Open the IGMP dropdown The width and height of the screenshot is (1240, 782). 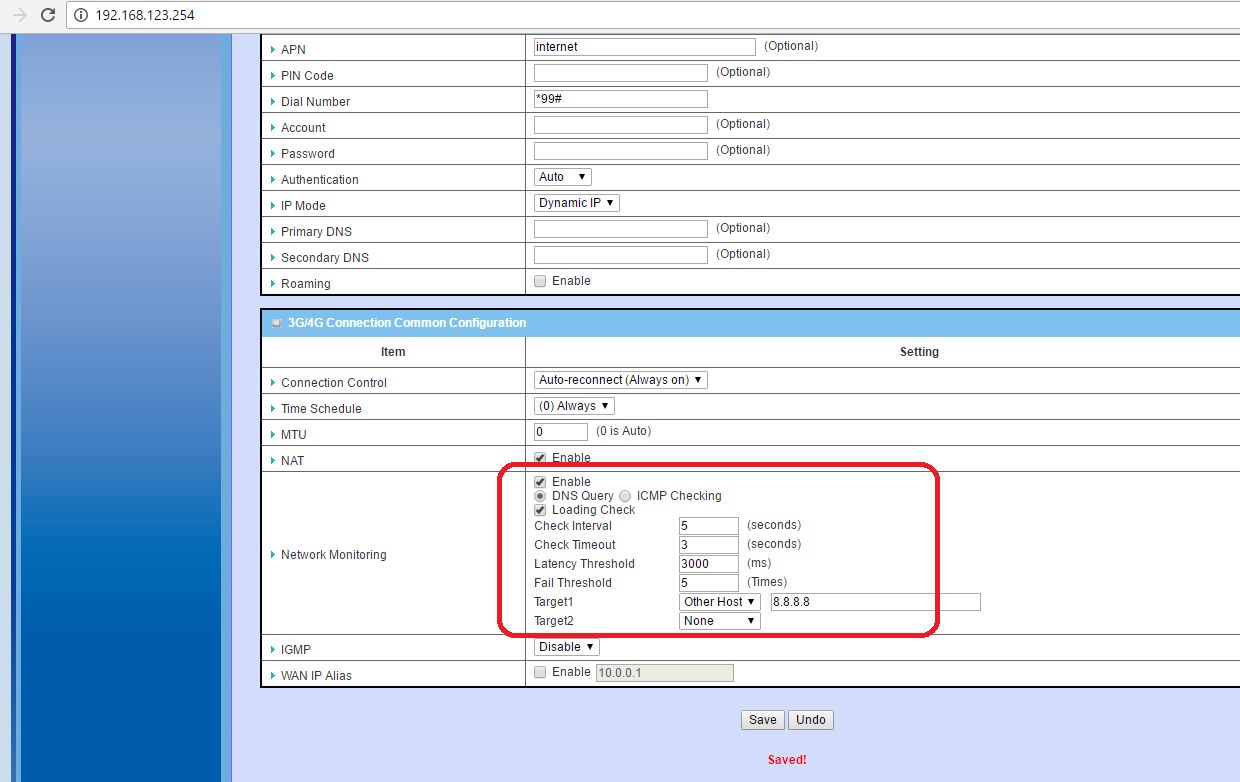(566, 647)
